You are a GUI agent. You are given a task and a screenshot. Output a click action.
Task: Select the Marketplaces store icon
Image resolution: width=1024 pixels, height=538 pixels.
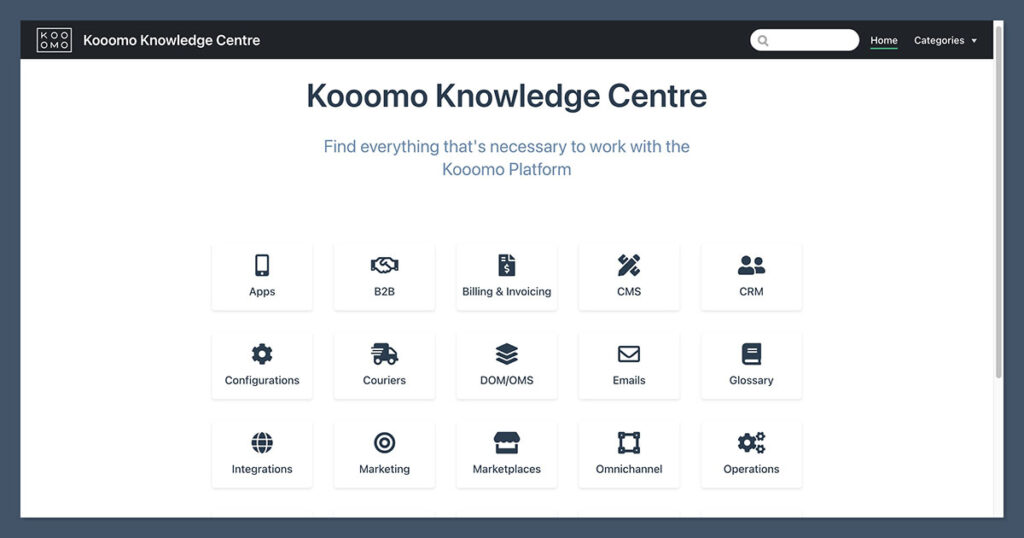click(507, 443)
